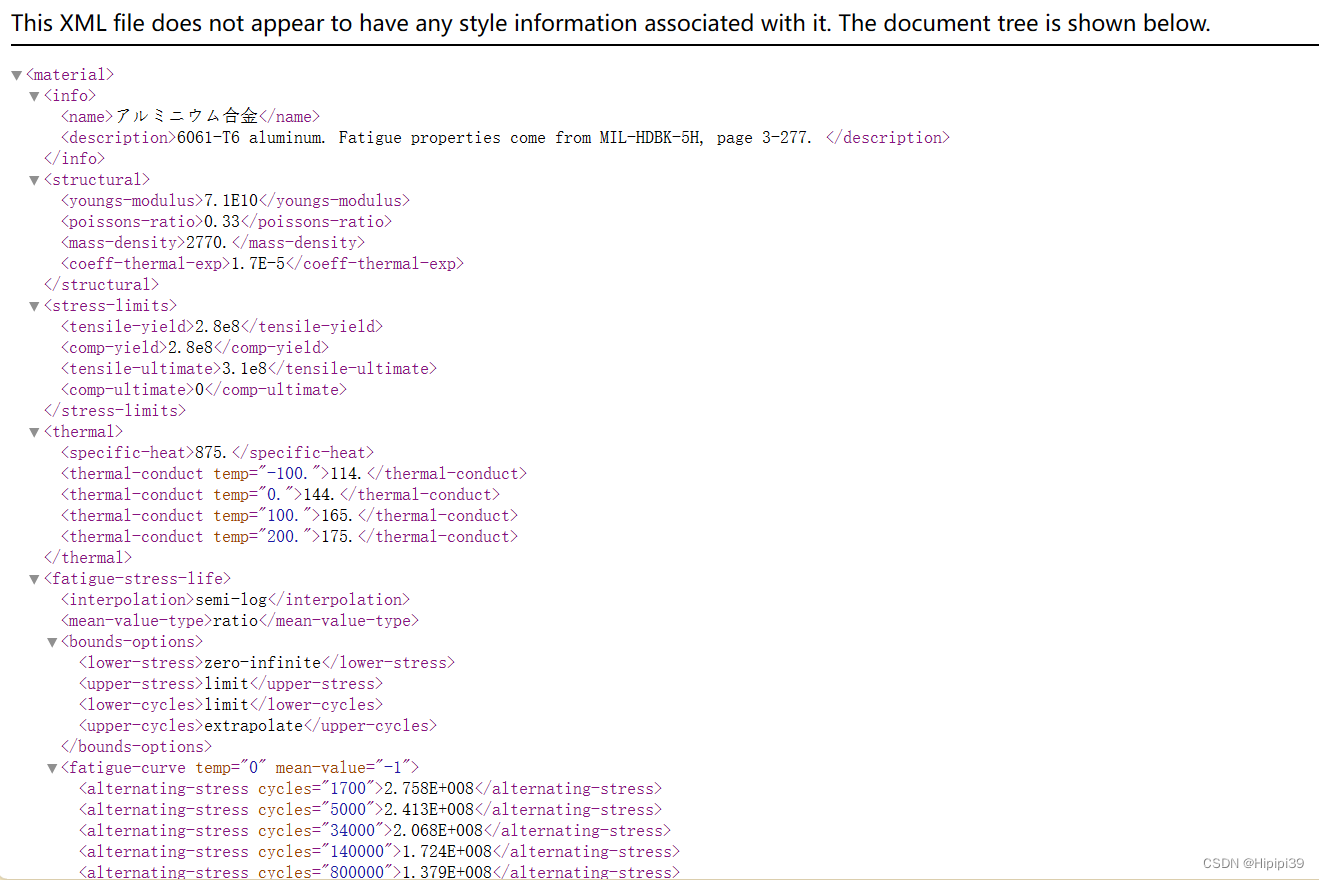Collapse the fatigue-curve node
The width and height of the screenshot is (1319, 880).
52,768
